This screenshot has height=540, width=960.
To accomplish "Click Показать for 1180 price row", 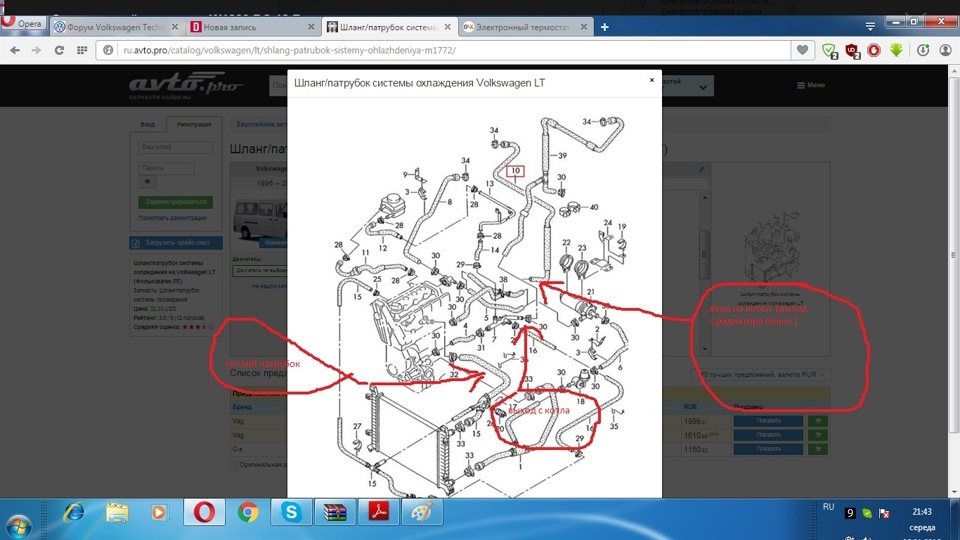I will [768, 449].
